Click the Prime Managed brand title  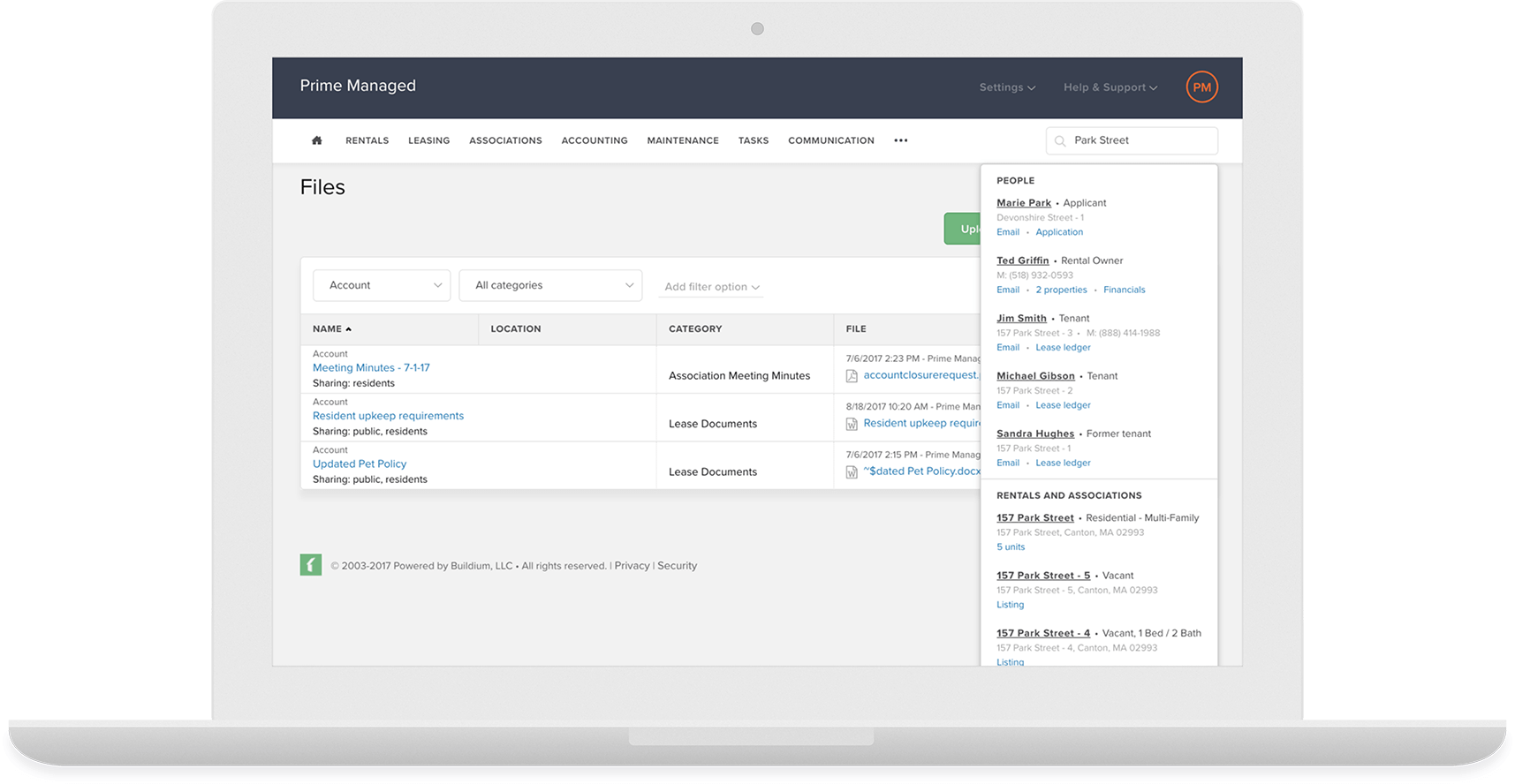(x=358, y=86)
